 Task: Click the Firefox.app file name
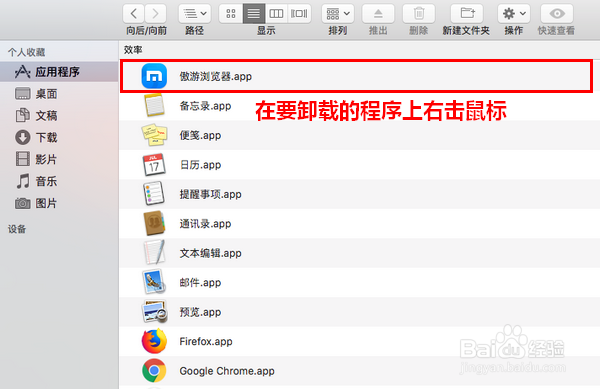click(206, 342)
